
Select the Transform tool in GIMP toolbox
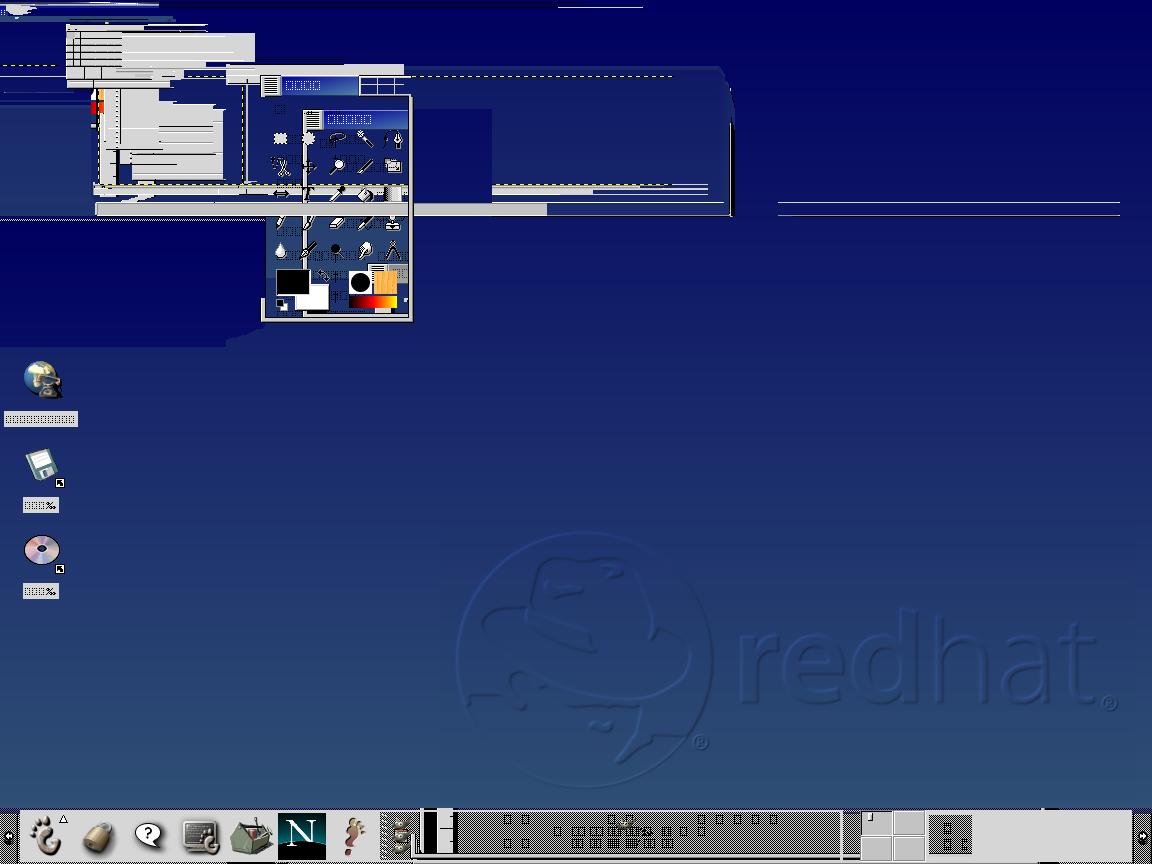coord(393,165)
